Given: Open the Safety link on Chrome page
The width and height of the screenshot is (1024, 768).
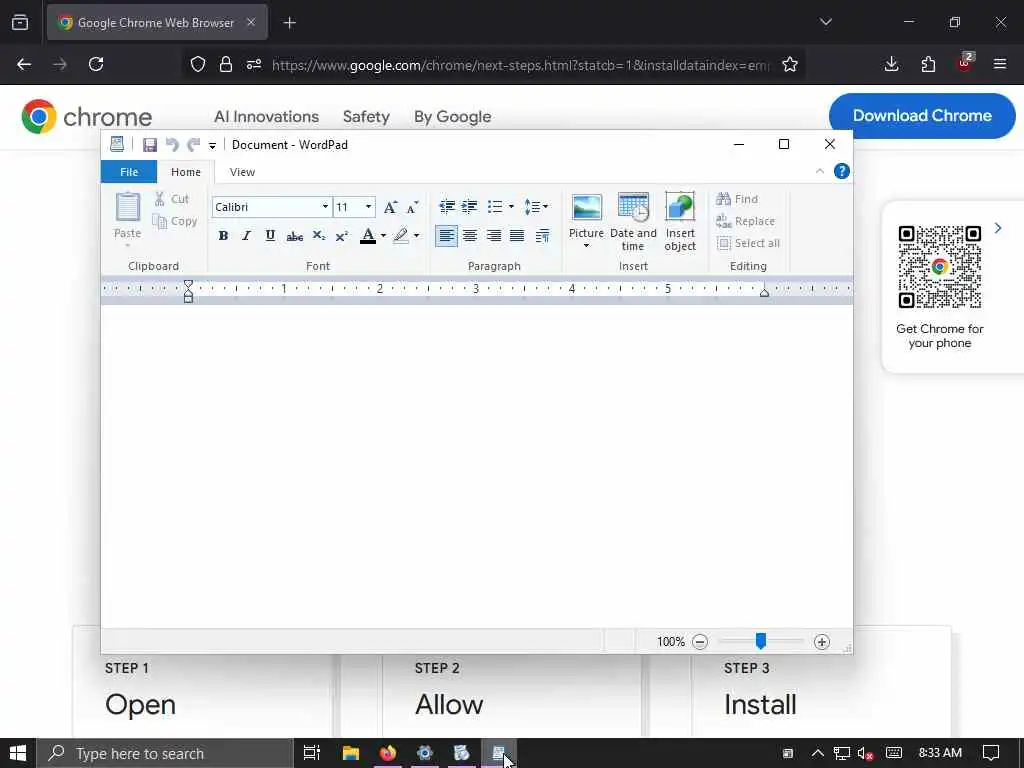Looking at the screenshot, I should [366, 117].
